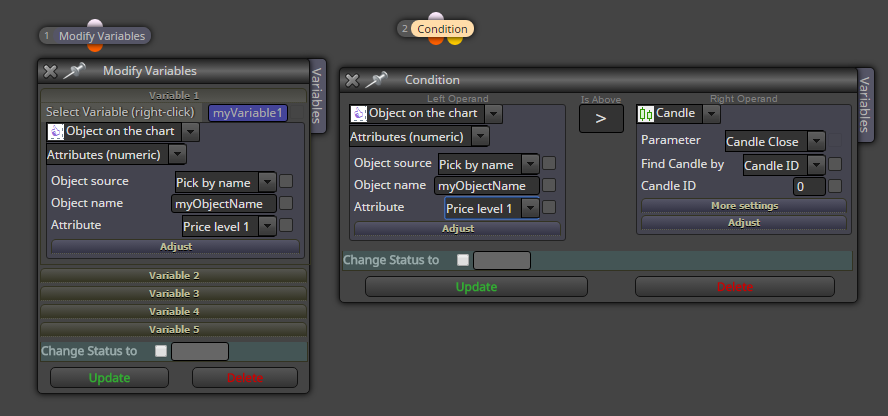888x416 pixels.
Task: Click the yellow output dot under Condition node
Action: pyautogui.click(x=455, y=40)
